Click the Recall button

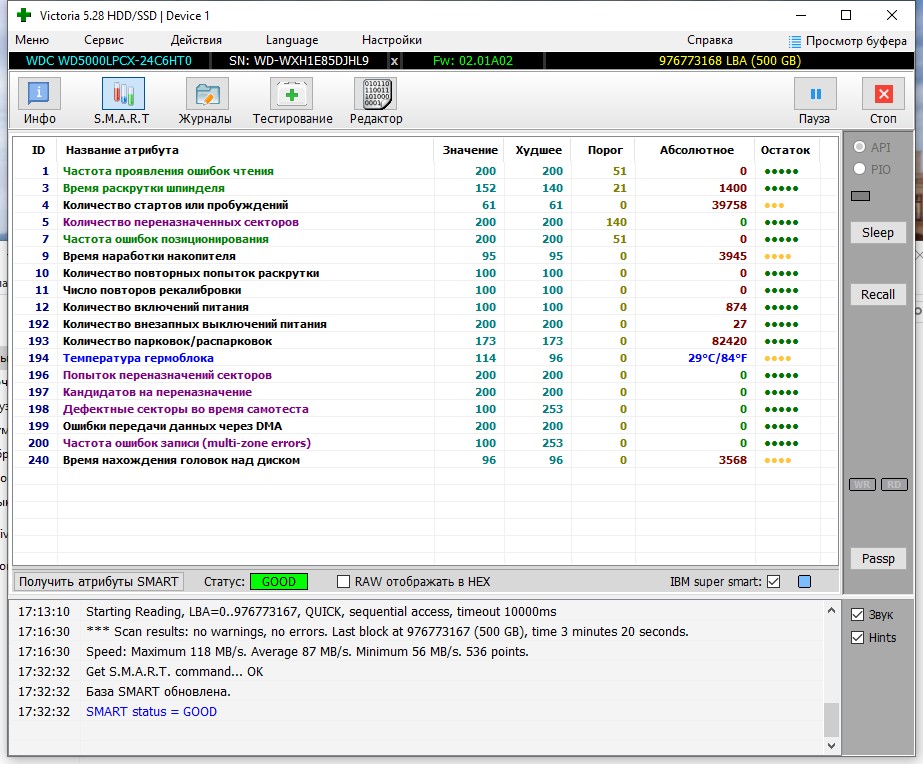click(x=878, y=294)
